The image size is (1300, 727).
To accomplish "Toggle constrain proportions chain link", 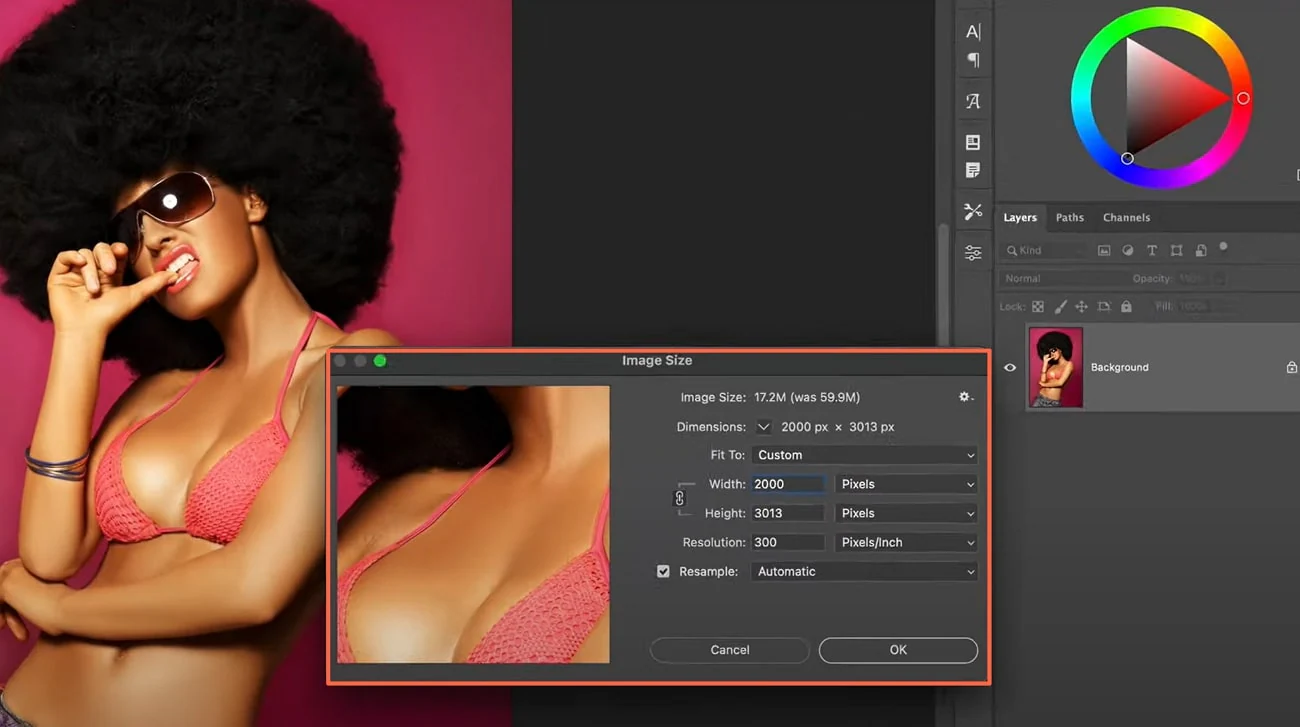I will tap(680, 498).
